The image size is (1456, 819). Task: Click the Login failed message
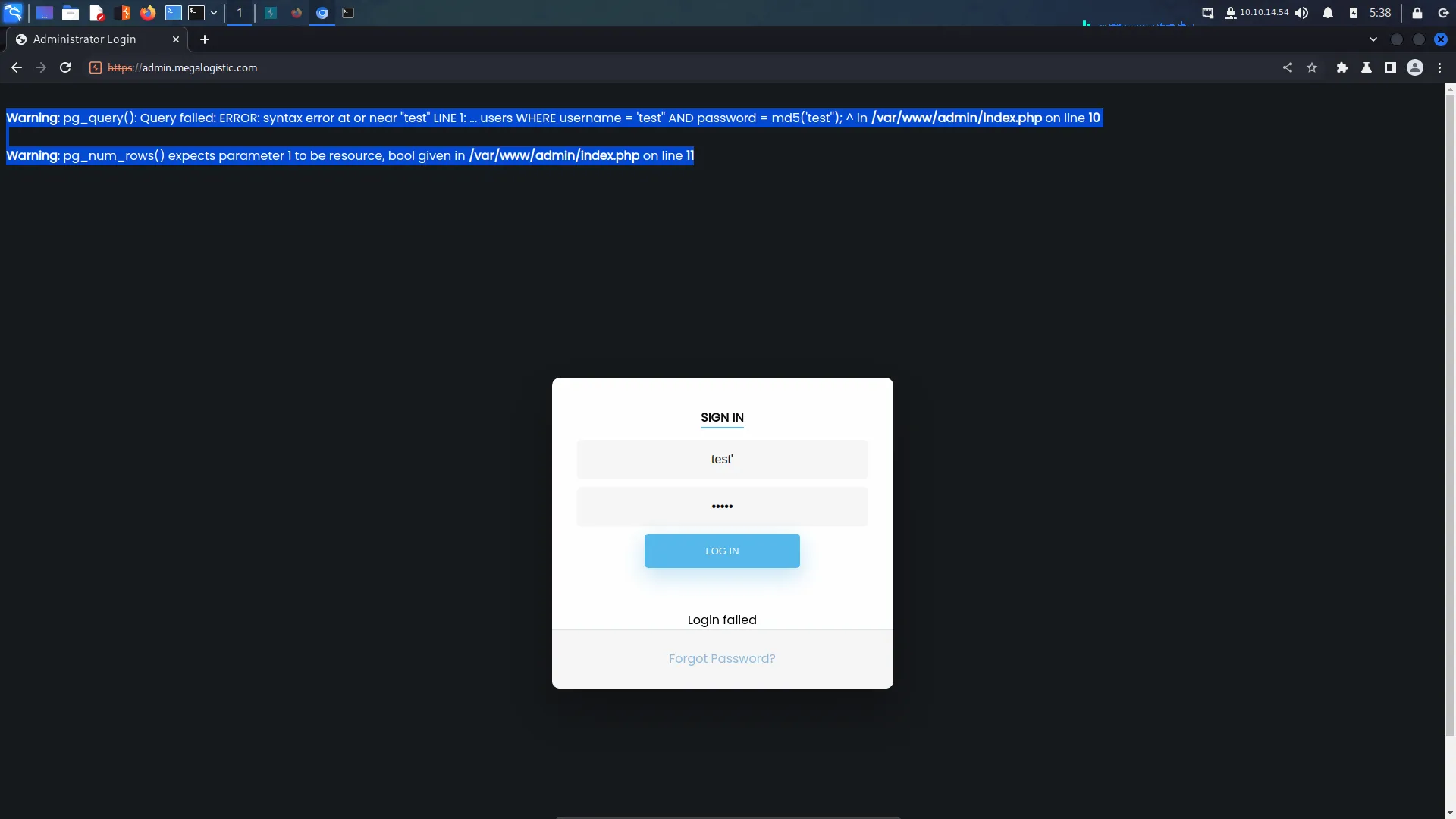click(x=722, y=620)
